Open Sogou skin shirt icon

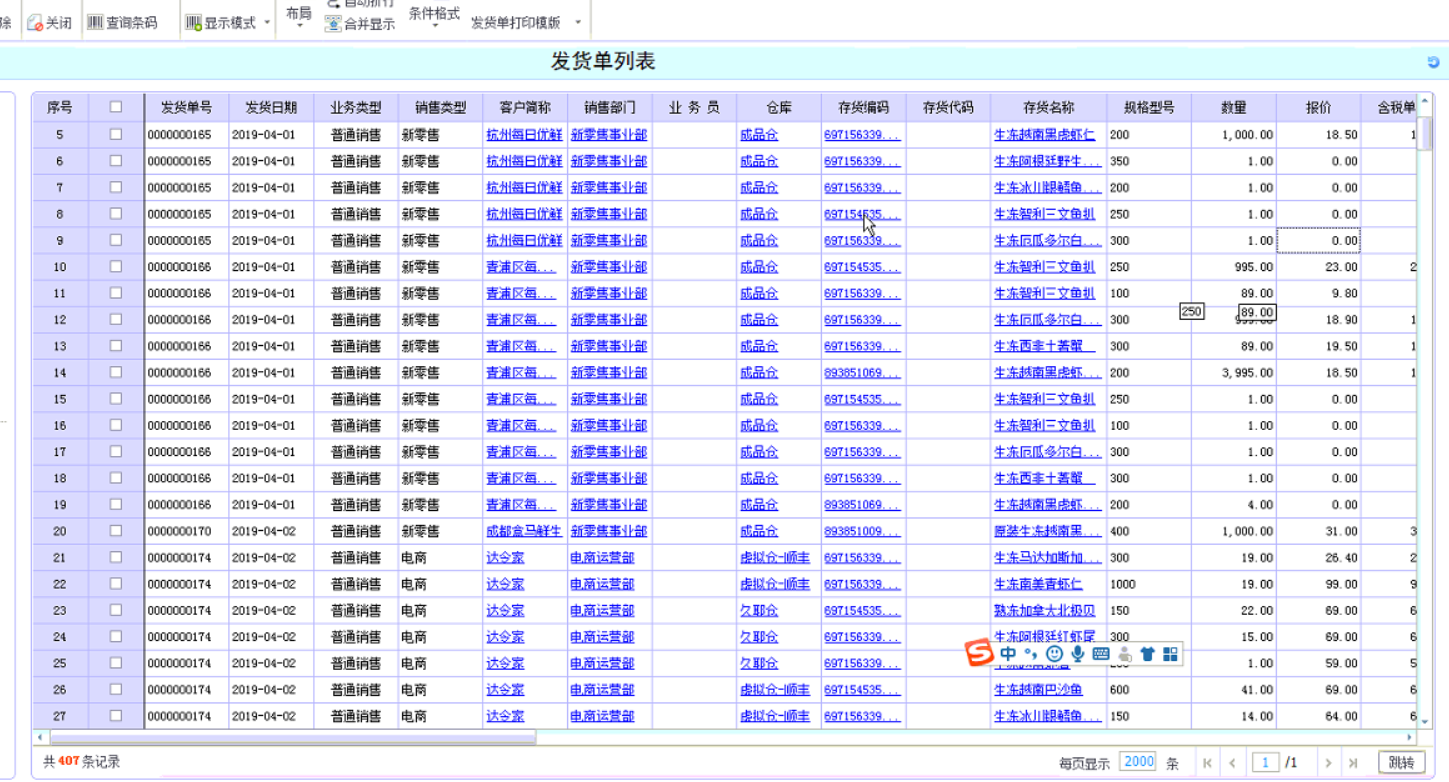[x=1147, y=654]
